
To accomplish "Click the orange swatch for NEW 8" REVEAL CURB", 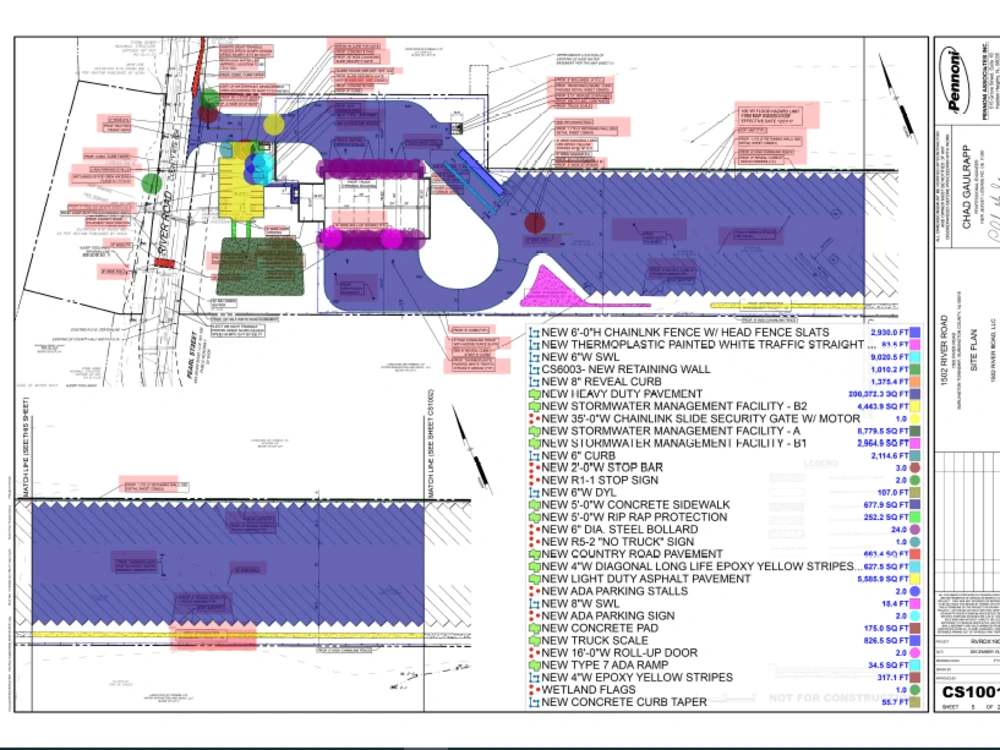I will click(915, 382).
